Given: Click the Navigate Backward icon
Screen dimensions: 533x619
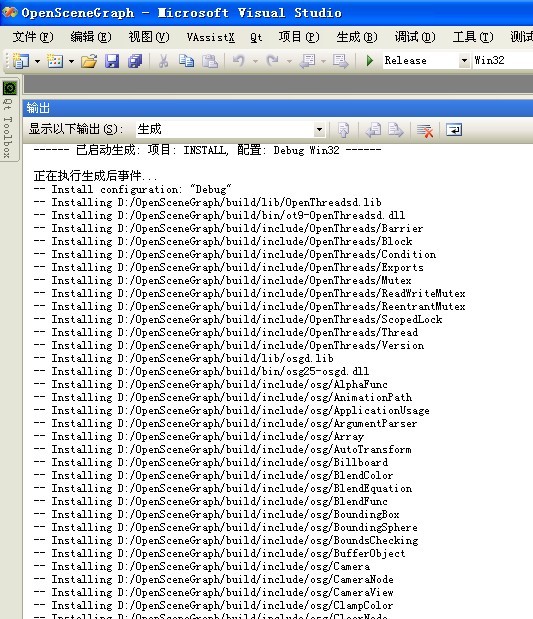Looking at the screenshot, I should point(307,61).
